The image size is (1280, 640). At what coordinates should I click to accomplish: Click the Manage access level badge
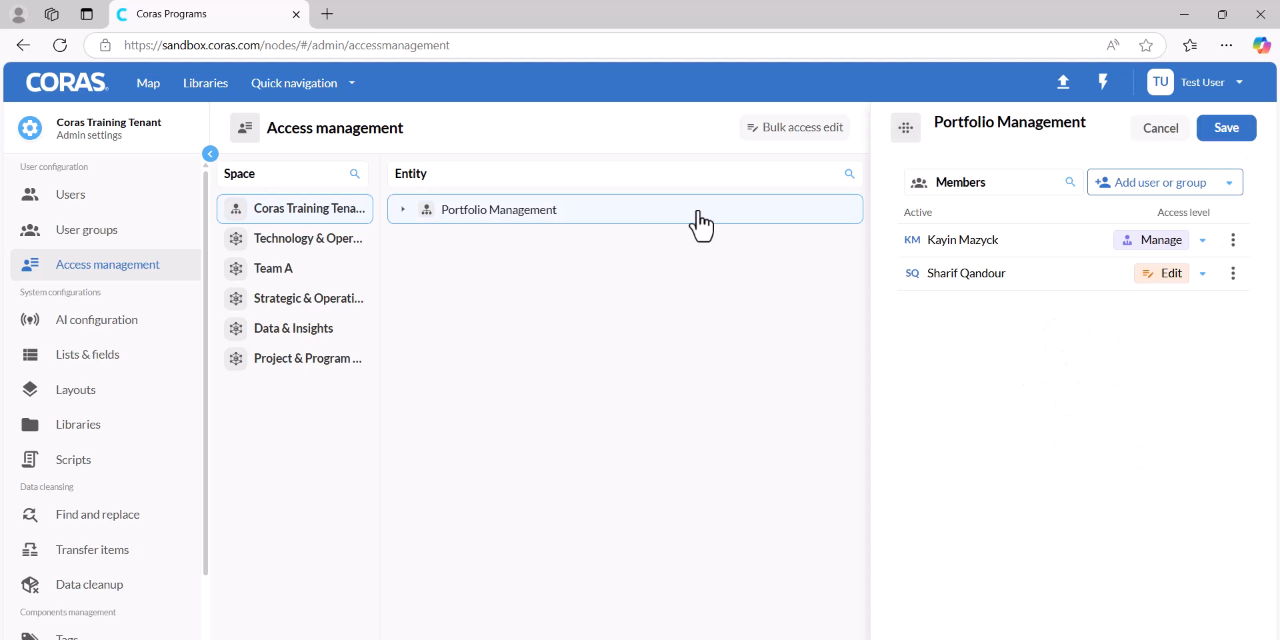(1151, 239)
